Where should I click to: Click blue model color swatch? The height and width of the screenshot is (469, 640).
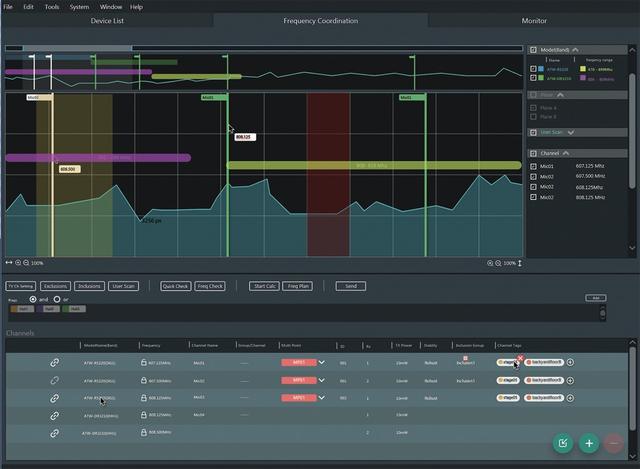coord(541,69)
